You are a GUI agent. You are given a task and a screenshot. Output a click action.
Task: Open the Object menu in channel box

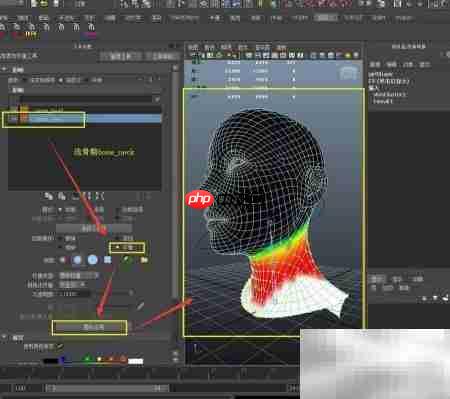(408, 64)
